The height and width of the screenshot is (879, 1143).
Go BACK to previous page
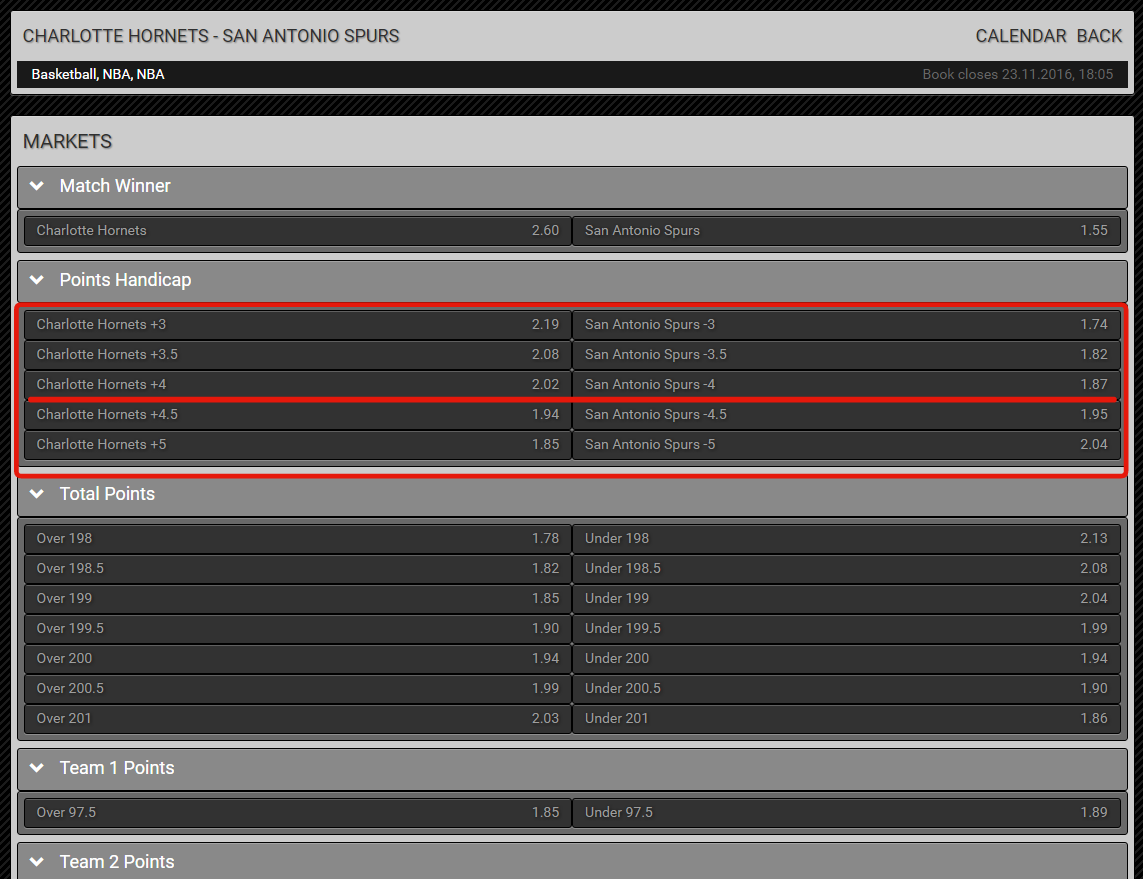pyautogui.click(x=1099, y=36)
